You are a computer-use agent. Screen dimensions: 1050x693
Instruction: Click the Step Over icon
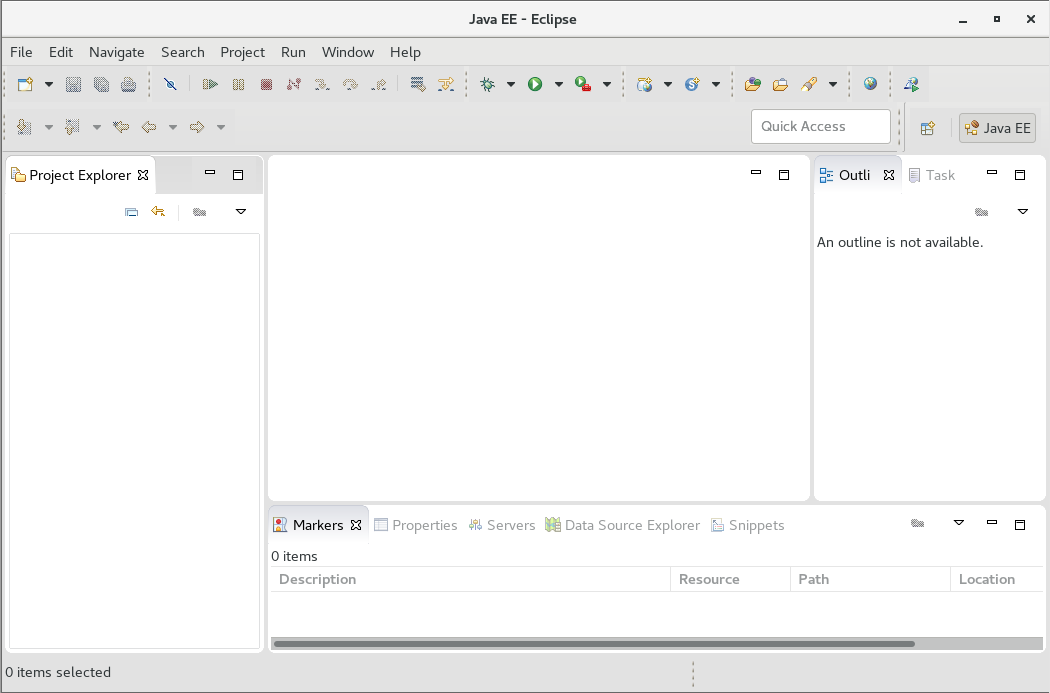350,84
